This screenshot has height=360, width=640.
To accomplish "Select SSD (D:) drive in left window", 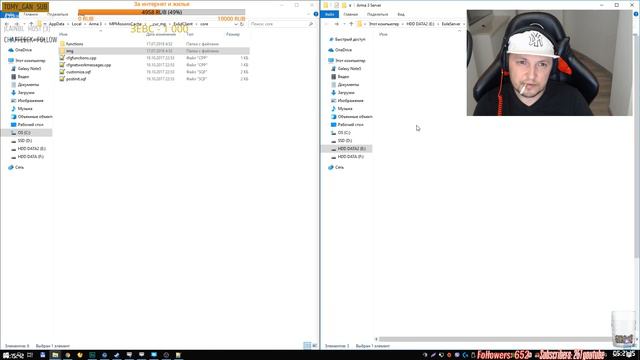I will click(x=24, y=140).
